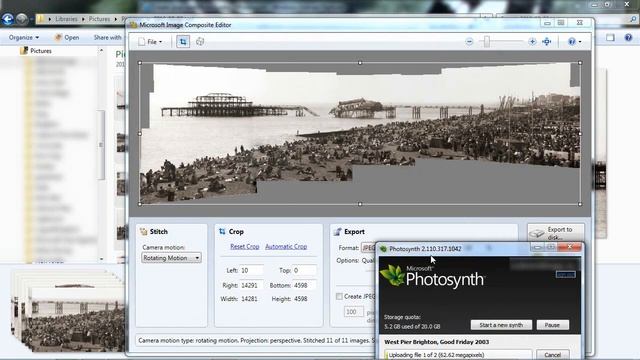
Task: Click the Reset Crop link
Action: click(244, 247)
